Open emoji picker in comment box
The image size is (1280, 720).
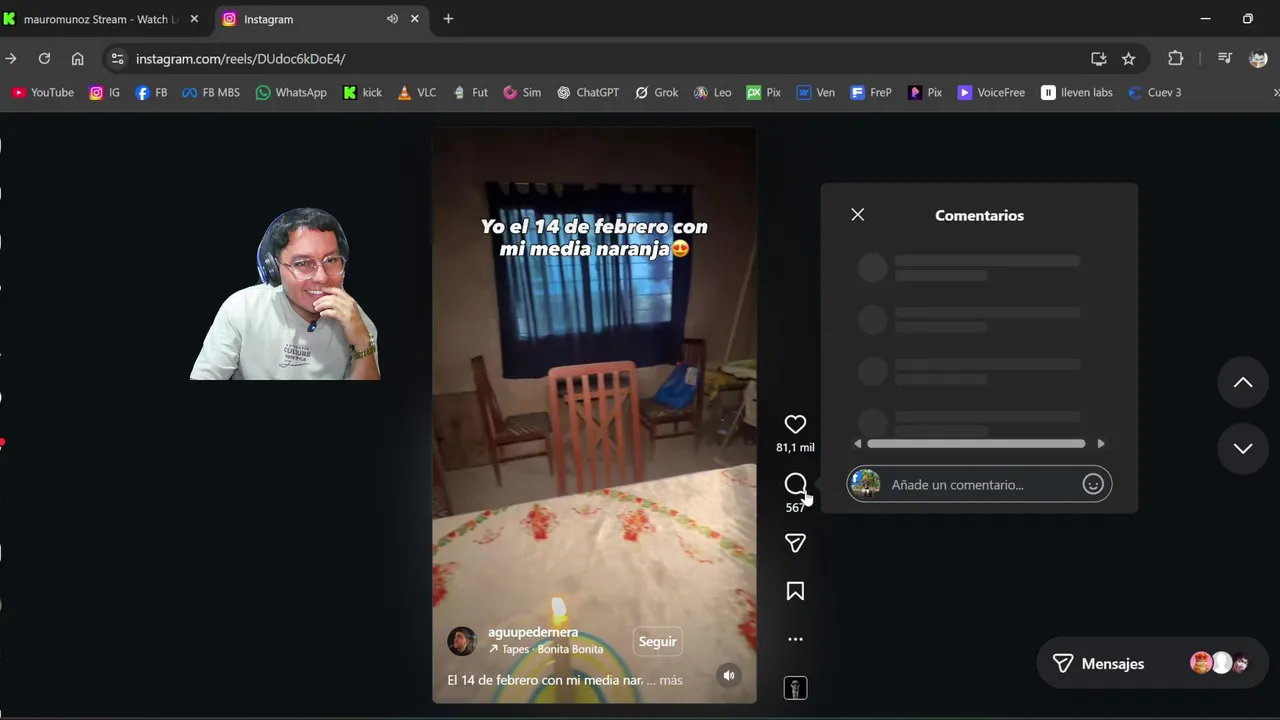pos(1093,484)
